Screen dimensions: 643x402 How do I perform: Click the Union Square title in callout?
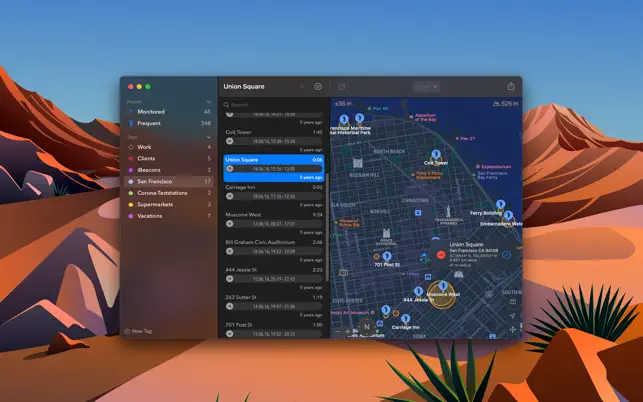coord(466,244)
